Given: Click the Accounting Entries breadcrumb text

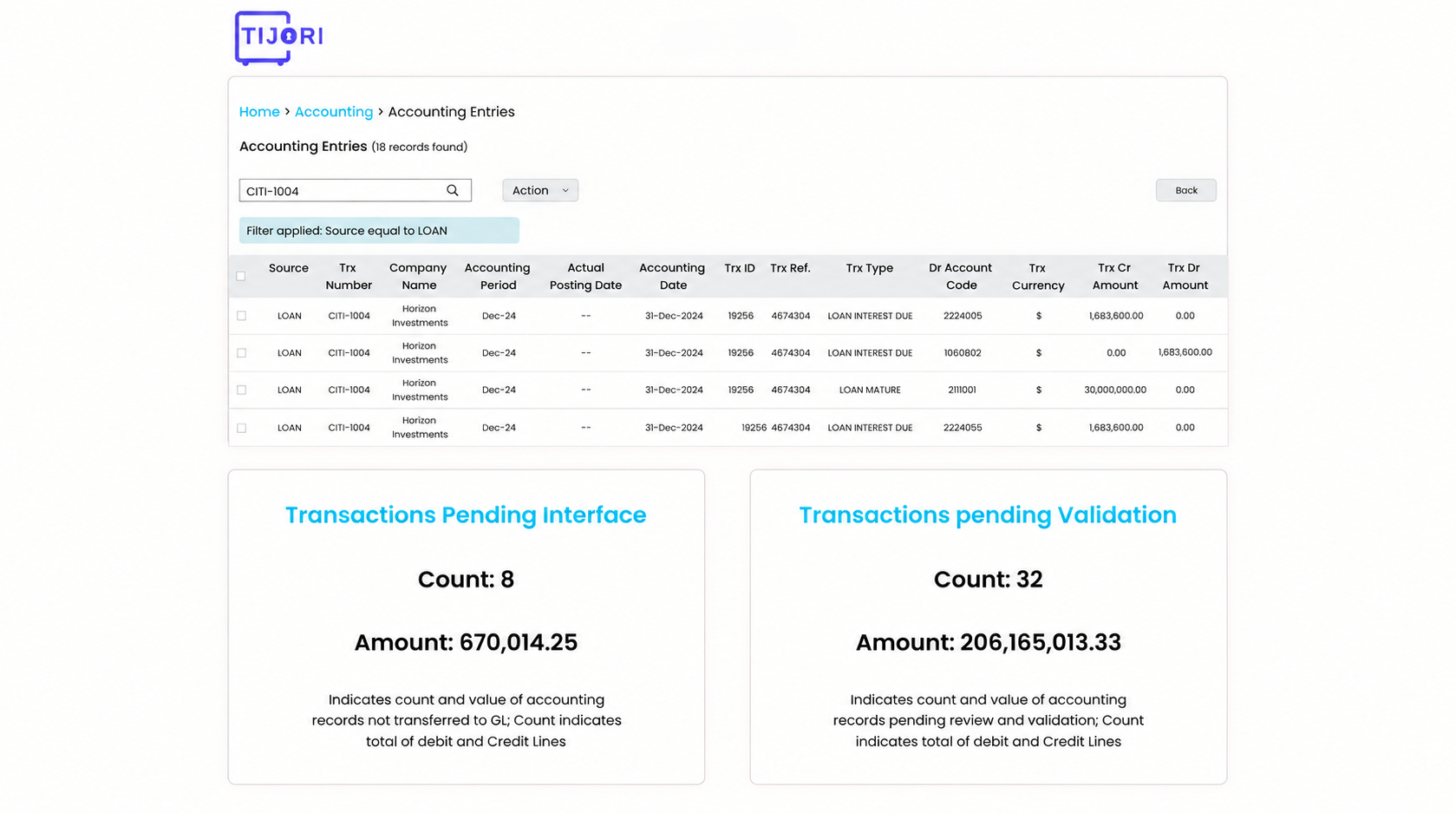Looking at the screenshot, I should pyautogui.click(x=451, y=112).
